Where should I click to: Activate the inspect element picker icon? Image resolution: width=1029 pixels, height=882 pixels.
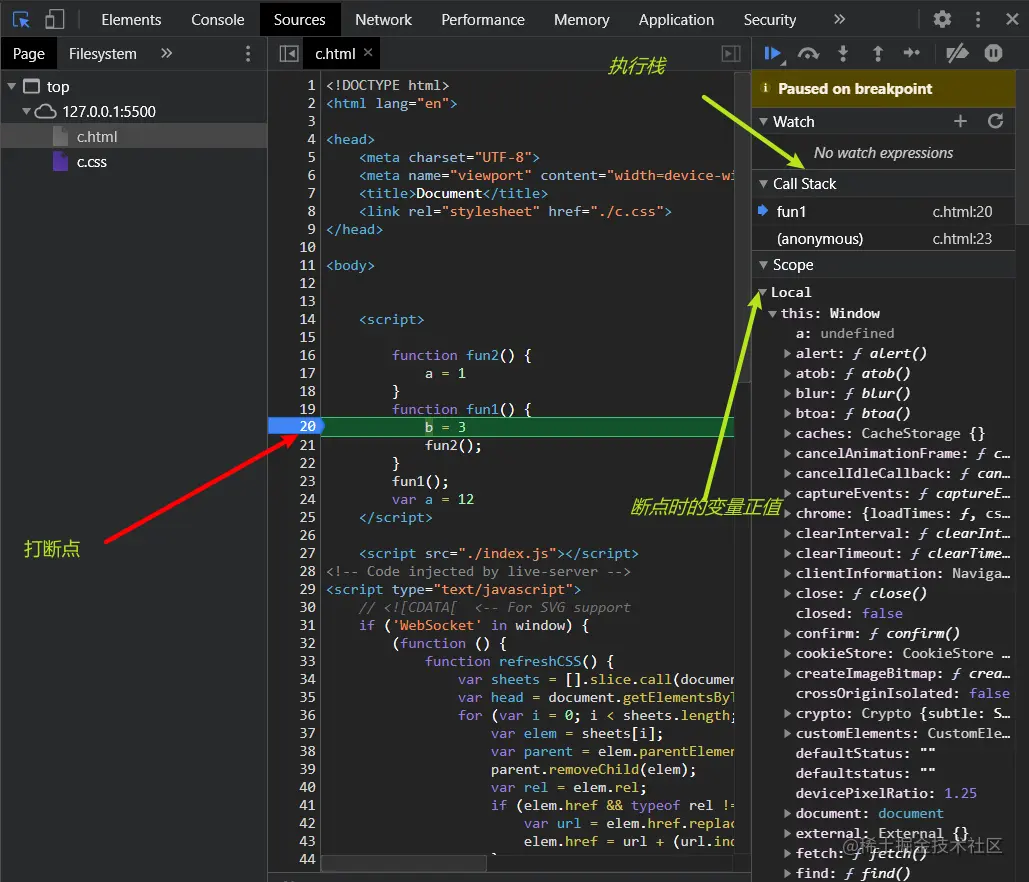pyautogui.click(x=21, y=20)
